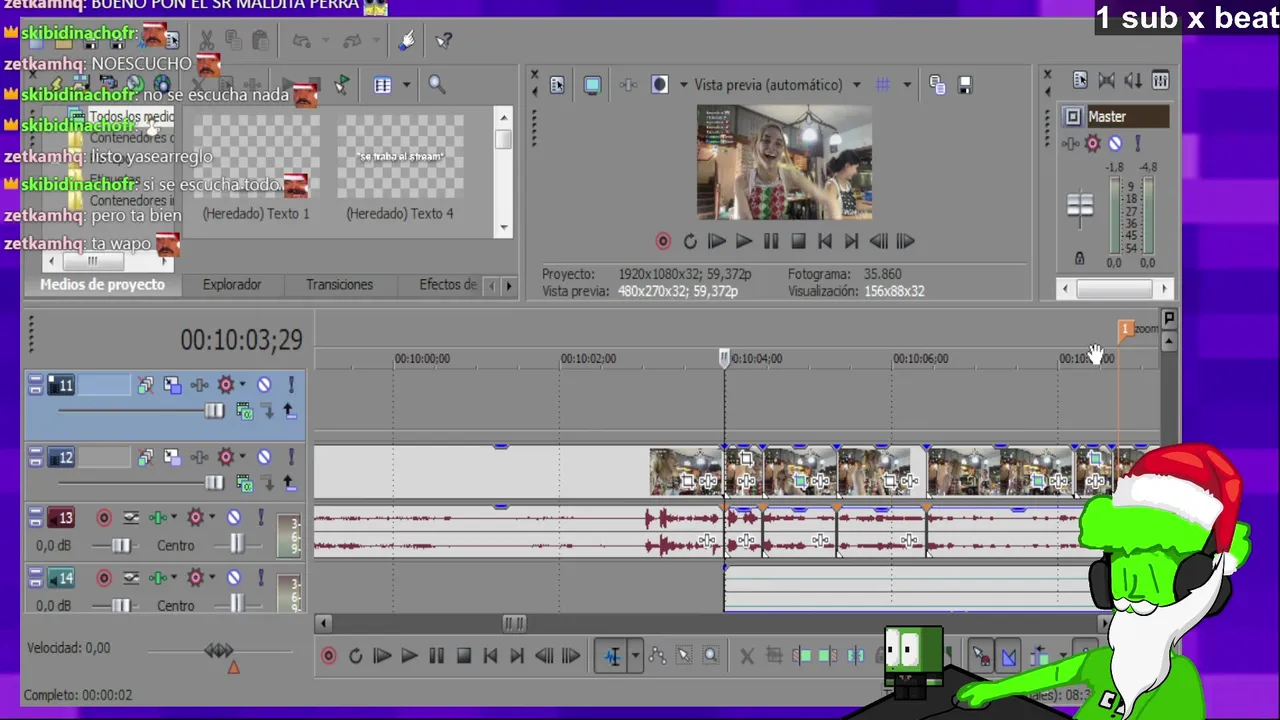1280x720 pixels.
Task: Click Delete X icon in bottom toolbar
Action: point(746,656)
